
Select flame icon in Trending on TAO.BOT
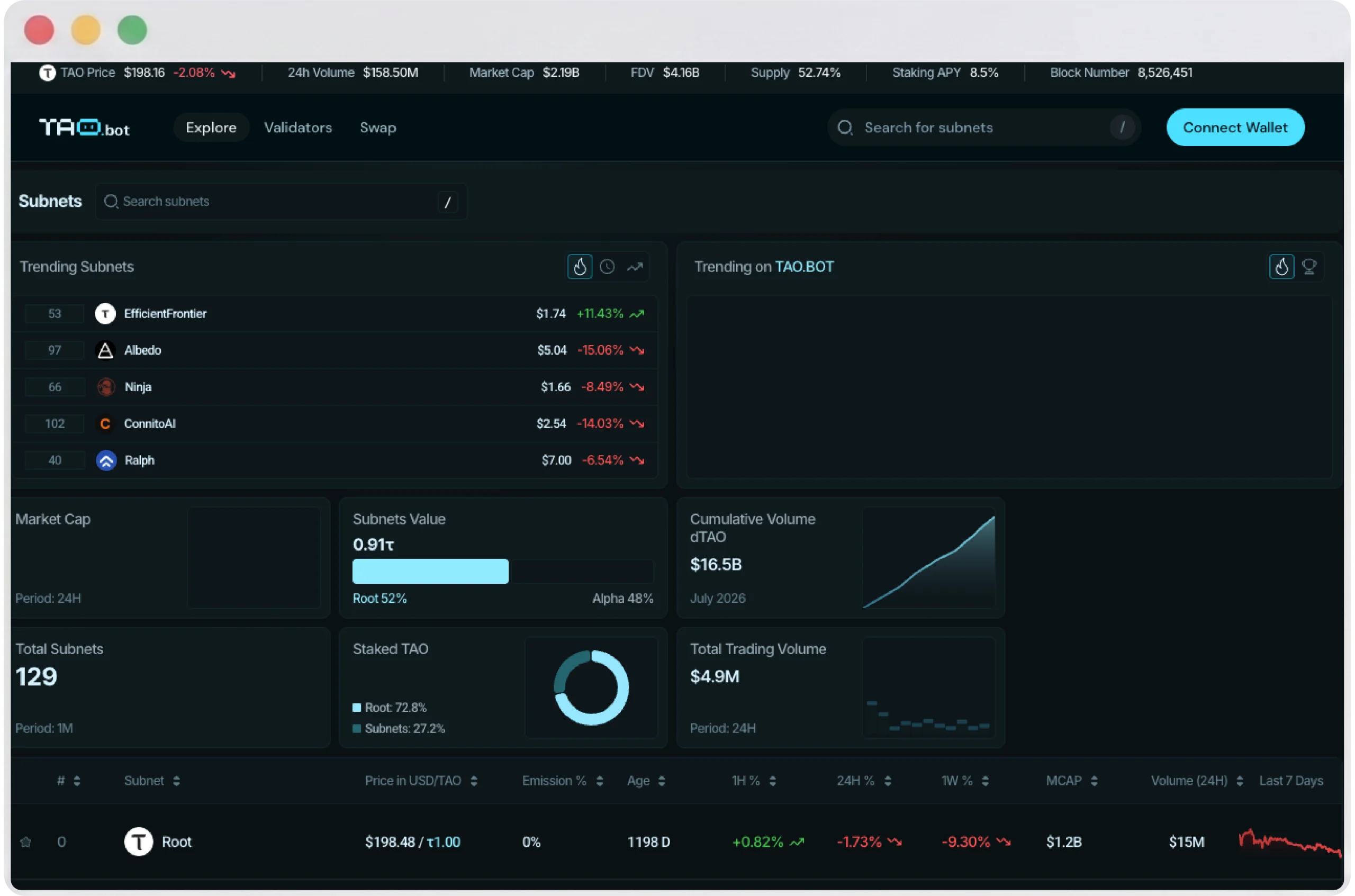tap(1281, 267)
